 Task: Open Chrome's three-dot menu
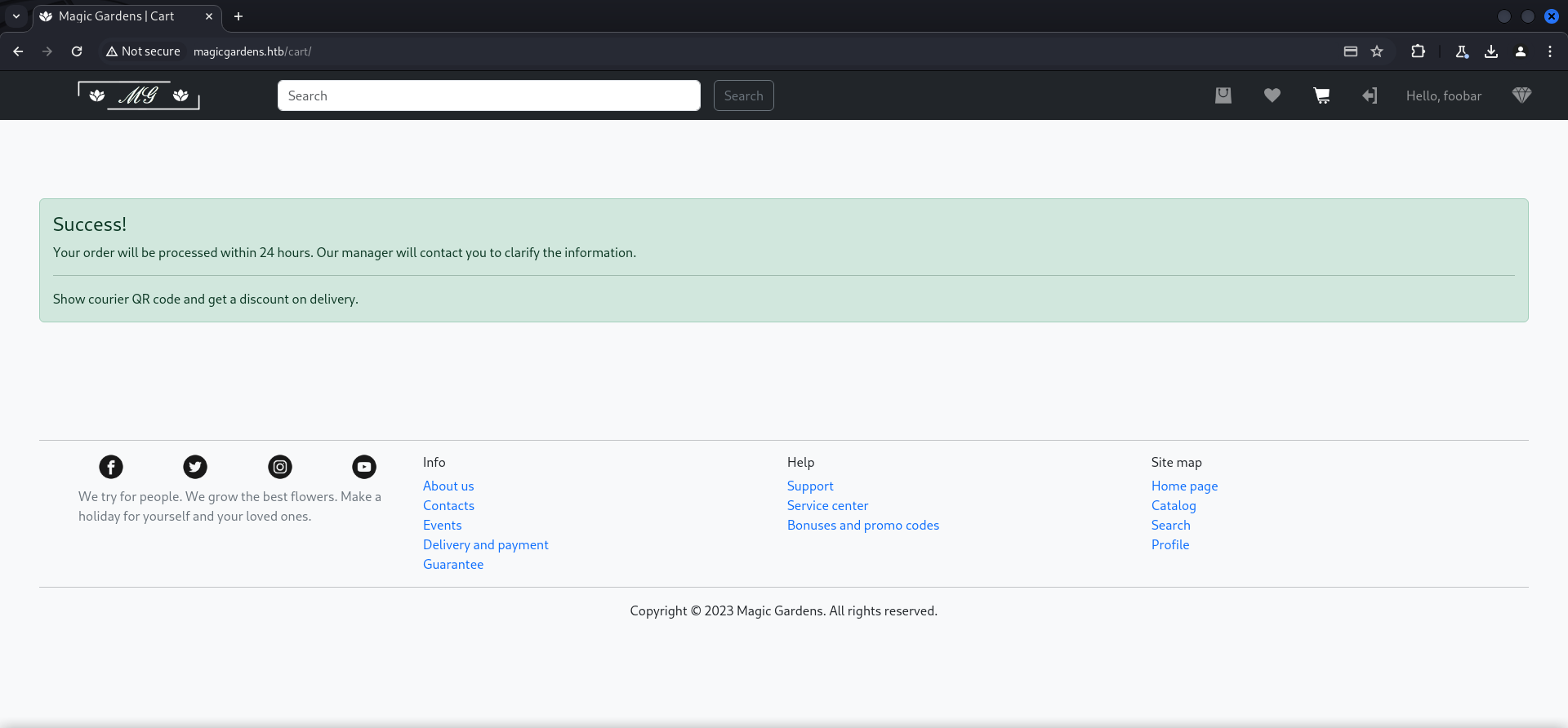(1550, 51)
